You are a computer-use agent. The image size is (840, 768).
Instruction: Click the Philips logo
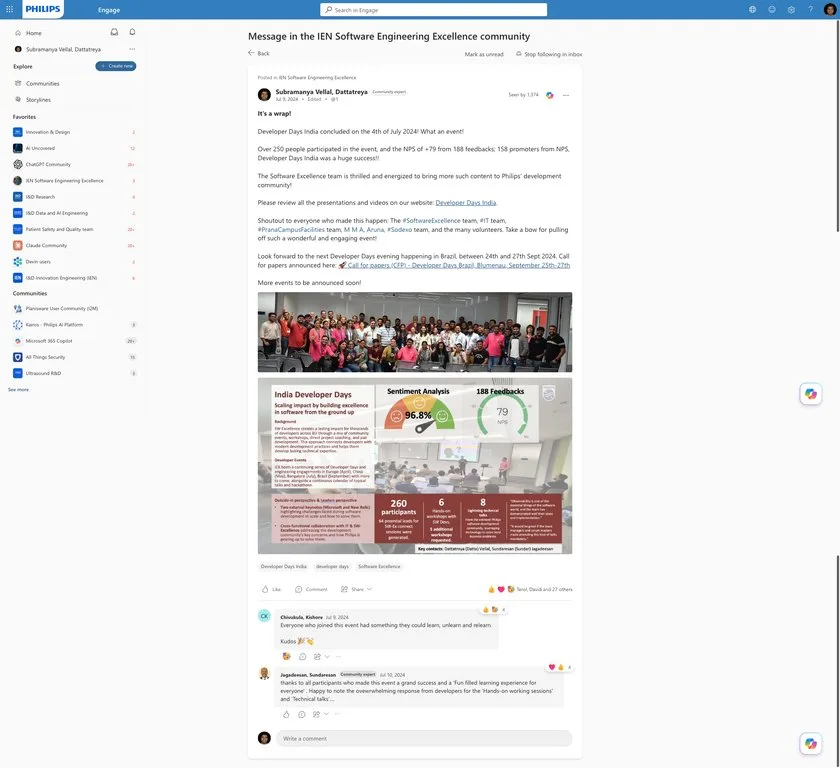(x=42, y=9)
